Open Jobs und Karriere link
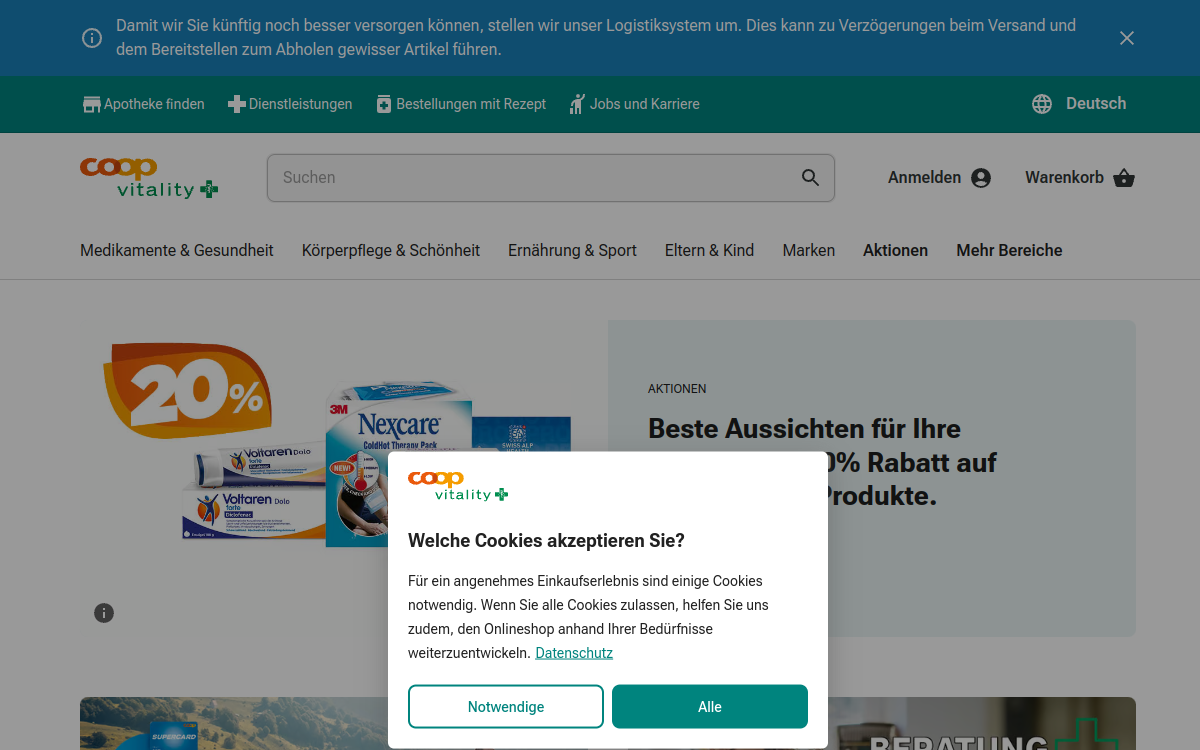 click(645, 104)
